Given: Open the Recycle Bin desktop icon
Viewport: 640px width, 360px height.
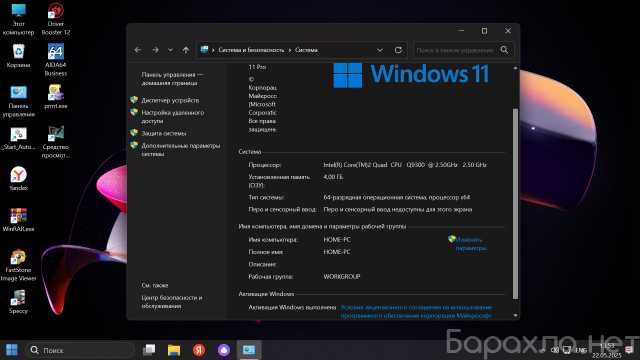Looking at the screenshot, I should point(18,56).
